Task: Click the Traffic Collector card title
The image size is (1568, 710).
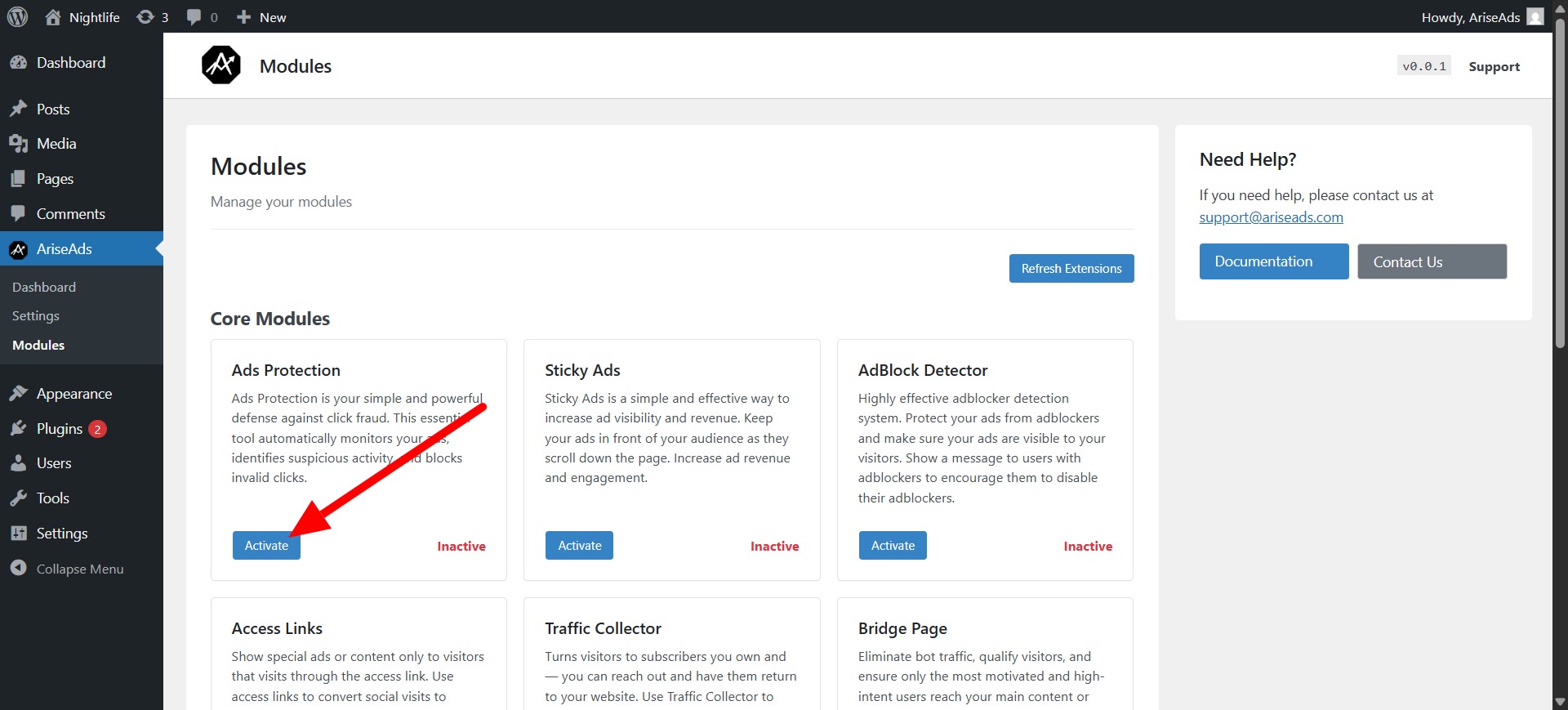Action: (x=603, y=628)
